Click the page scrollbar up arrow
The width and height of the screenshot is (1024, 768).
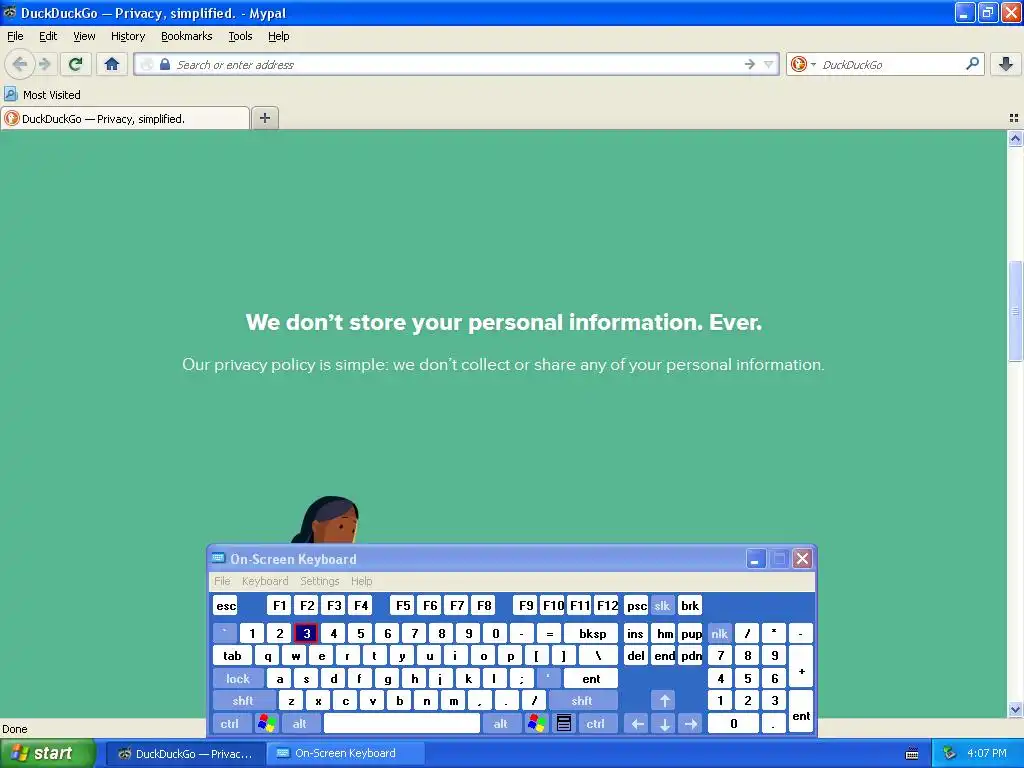point(1015,138)
